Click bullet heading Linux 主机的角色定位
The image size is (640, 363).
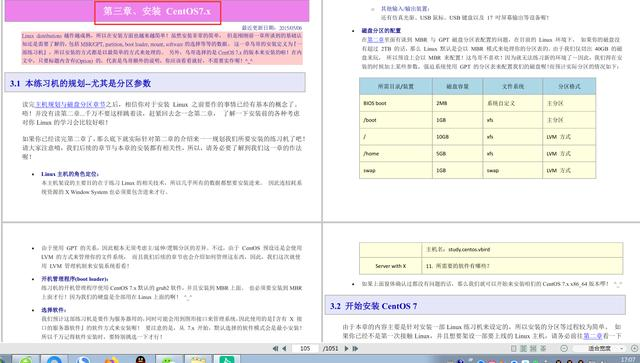70,174
